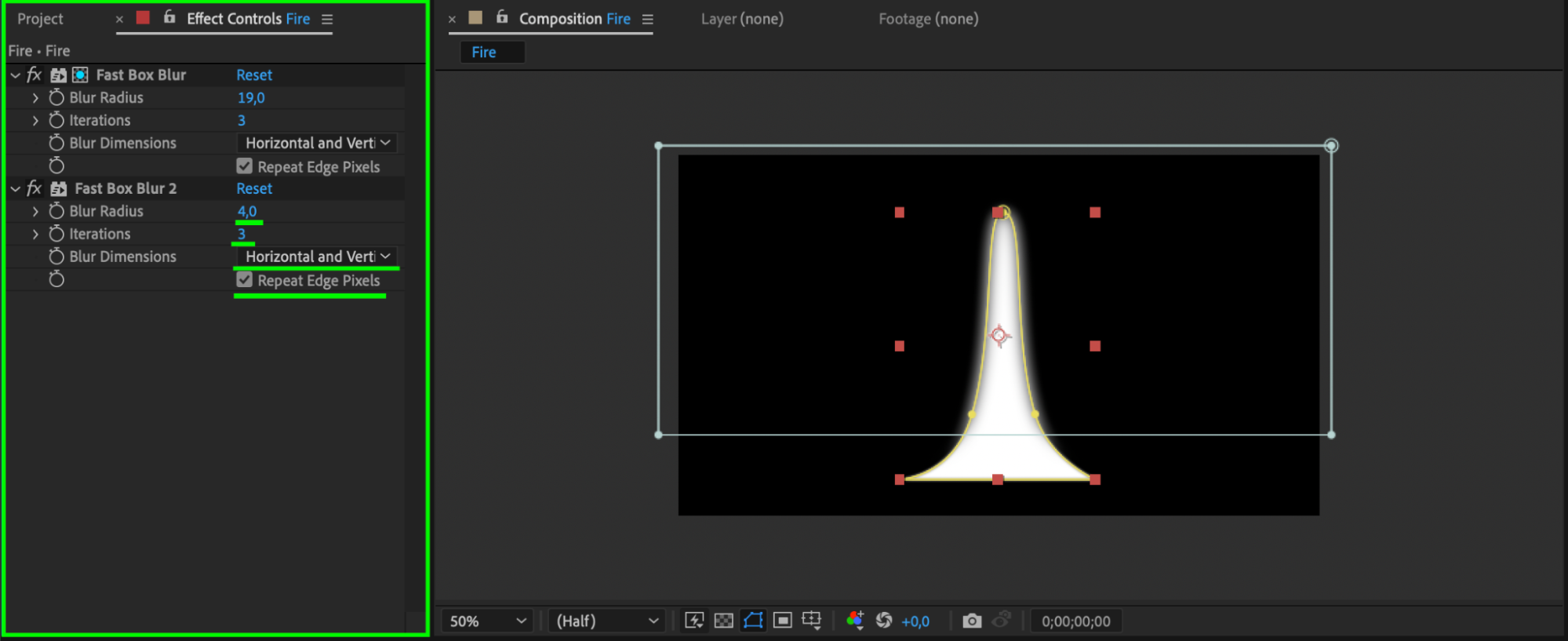
Task: Collapse the first Fast Box Blur effect
Action: [15, 75]
